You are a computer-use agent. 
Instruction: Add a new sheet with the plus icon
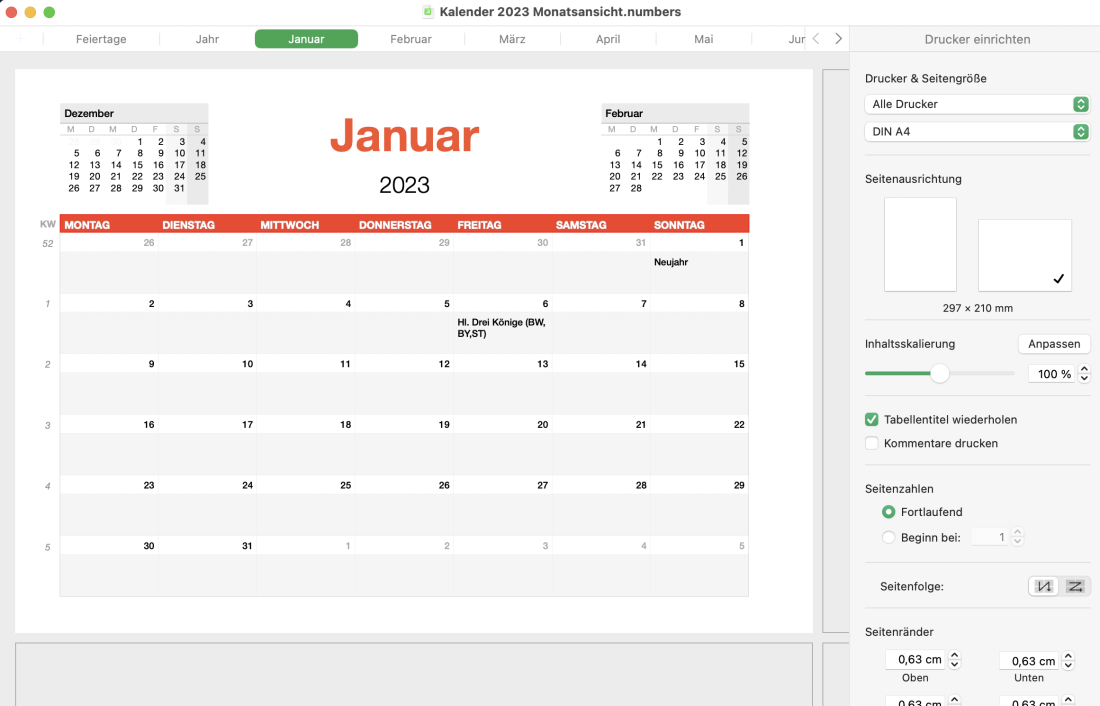pos(20,39)
